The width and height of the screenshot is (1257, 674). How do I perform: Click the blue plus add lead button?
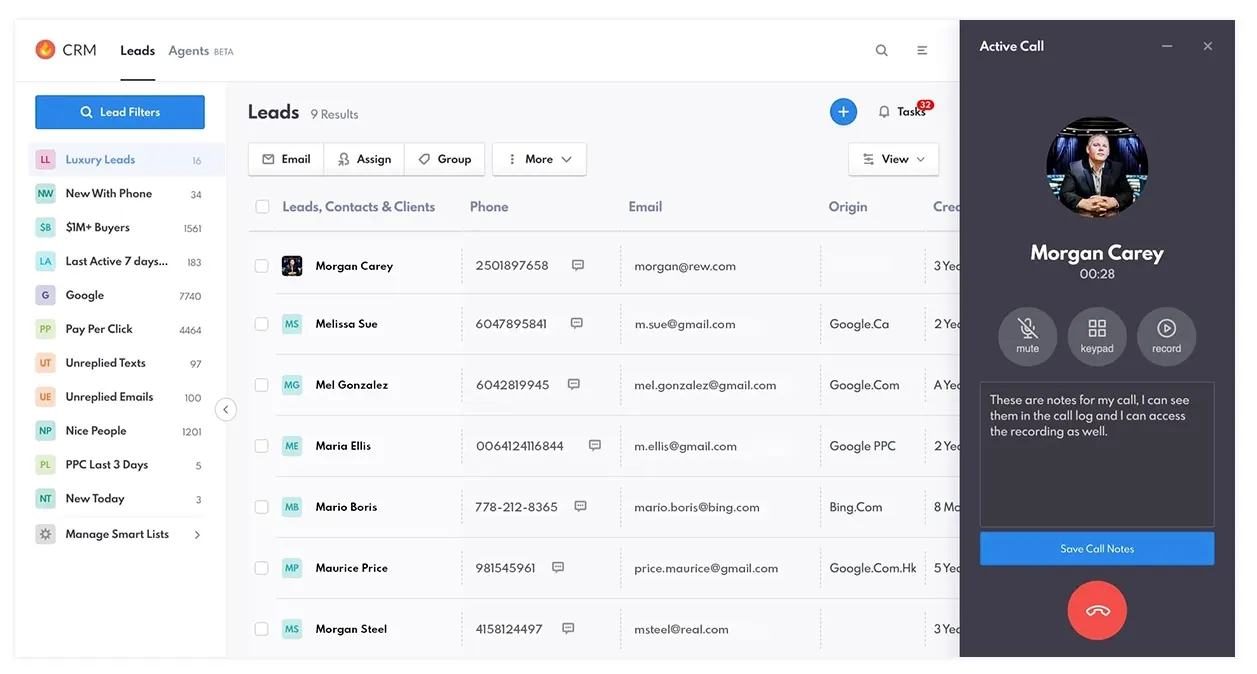click(x=843, y=112)
